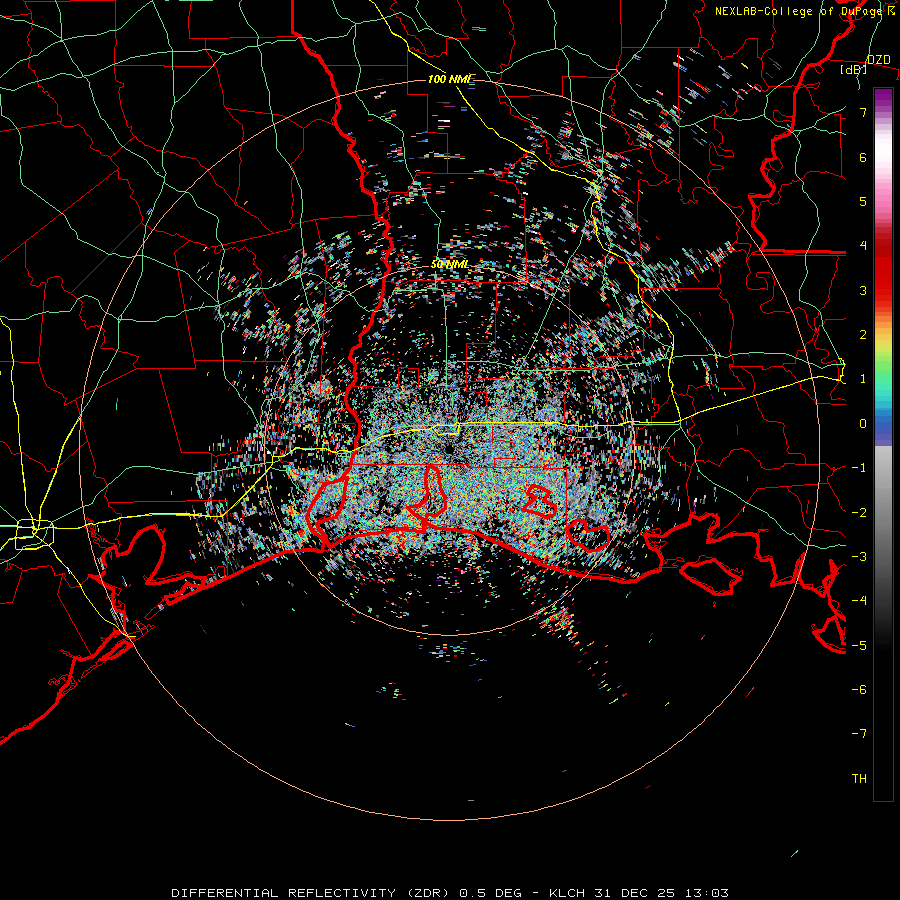Click the -2 value on color scale
Image resolution: width=900 pixels, height=900 pixels.
tap(859, 513)
